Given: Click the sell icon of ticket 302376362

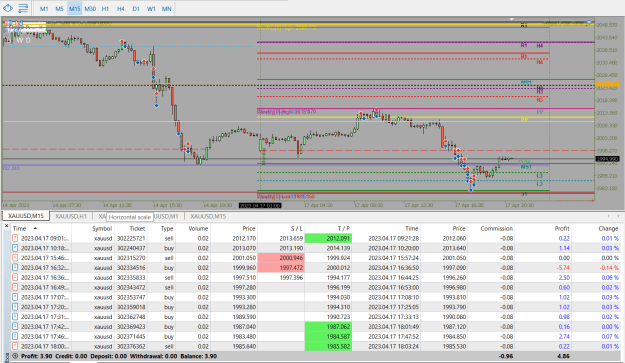Looking at the screenshot, I should coord(15,346).
